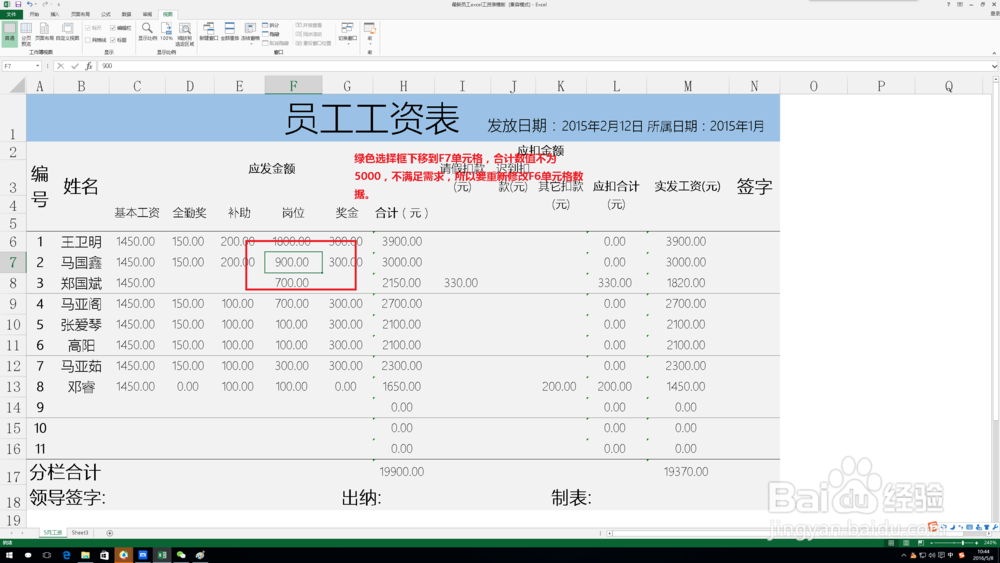Click the confirm checkmark in formula bar
The image size is (1000, 563).
[x=75, y=66]
